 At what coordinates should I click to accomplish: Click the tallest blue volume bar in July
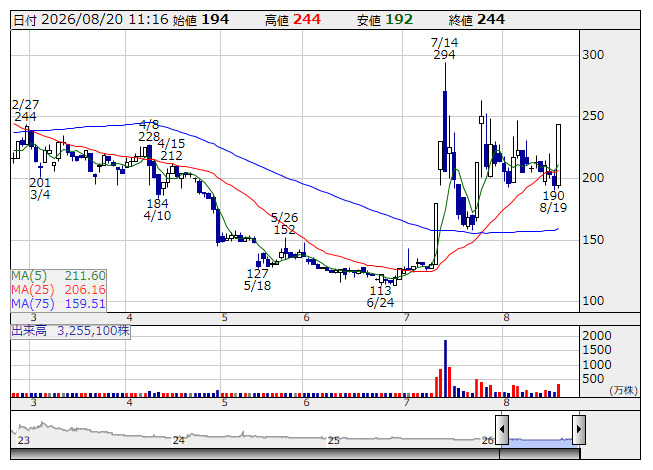445,368
